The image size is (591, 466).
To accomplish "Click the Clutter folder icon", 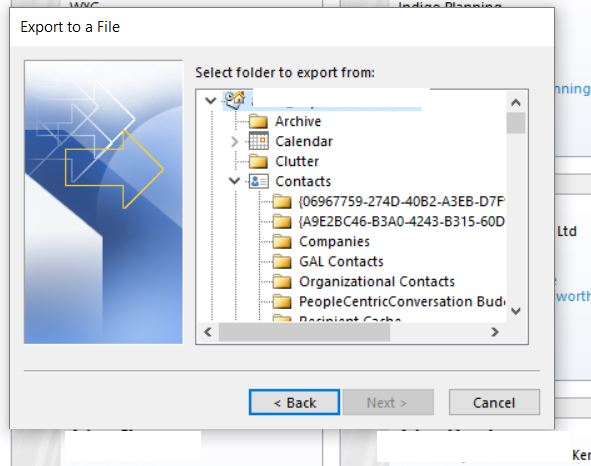I will point(258,161).
